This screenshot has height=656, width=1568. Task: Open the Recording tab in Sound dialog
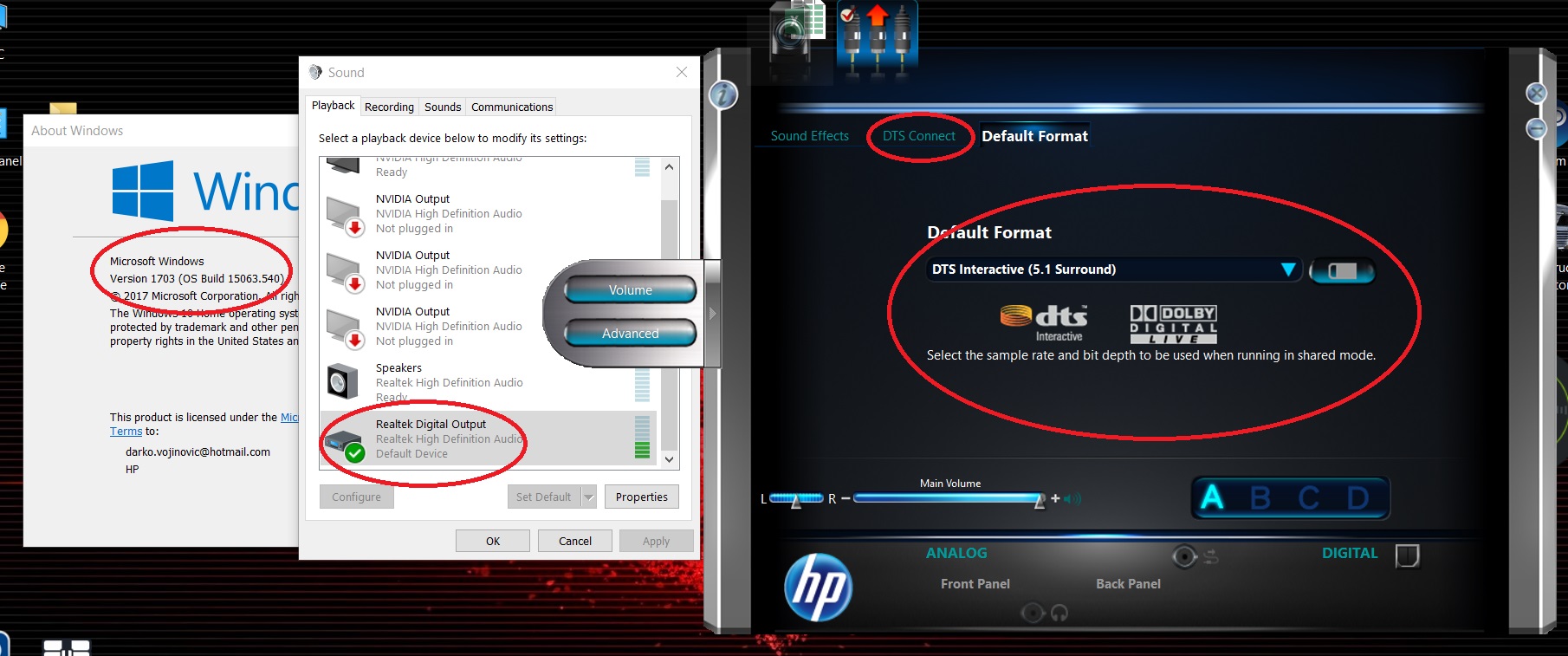point(389,107)
